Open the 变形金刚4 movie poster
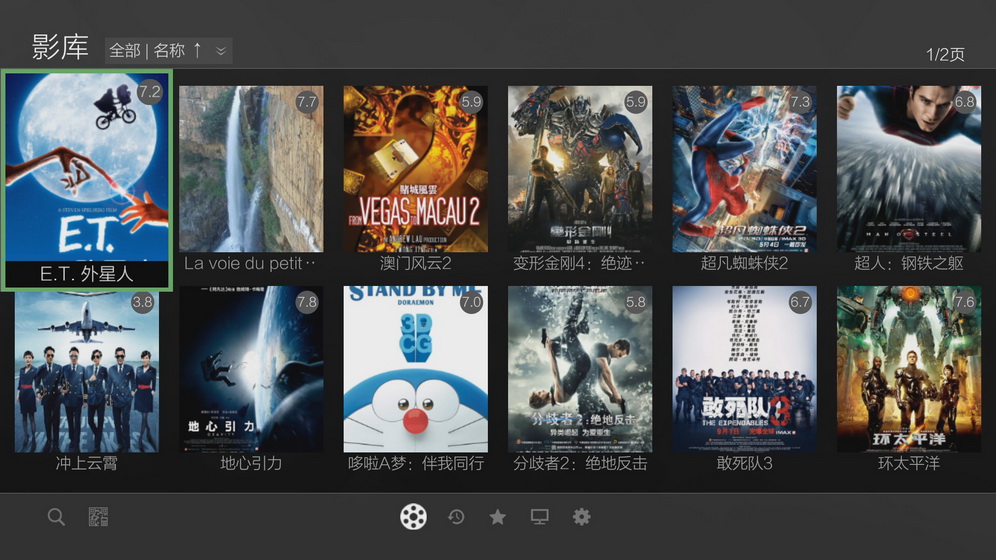 click(x=580, y=169)
